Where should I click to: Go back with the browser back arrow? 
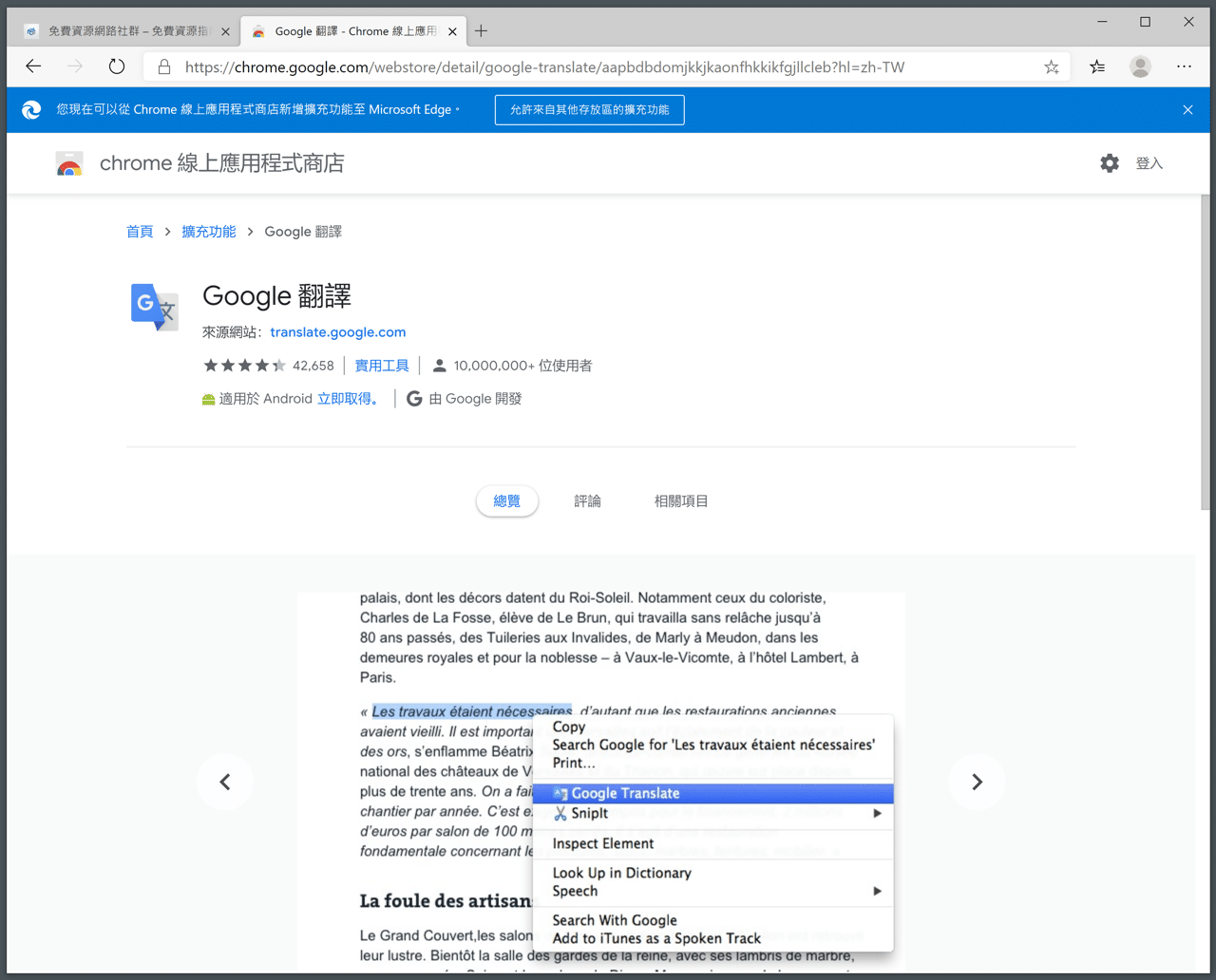[x=34, y=66]
